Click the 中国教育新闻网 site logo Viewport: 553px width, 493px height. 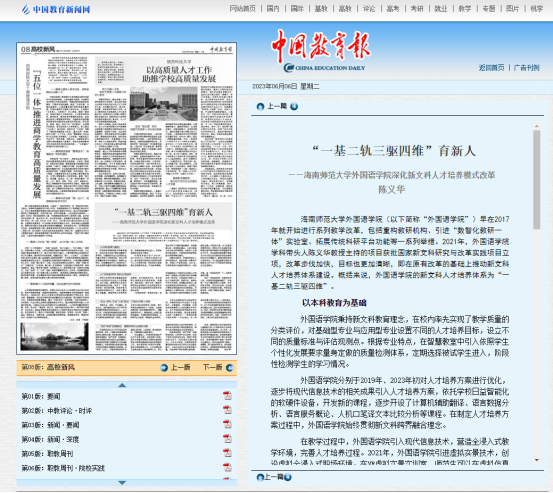coord(56,9)
